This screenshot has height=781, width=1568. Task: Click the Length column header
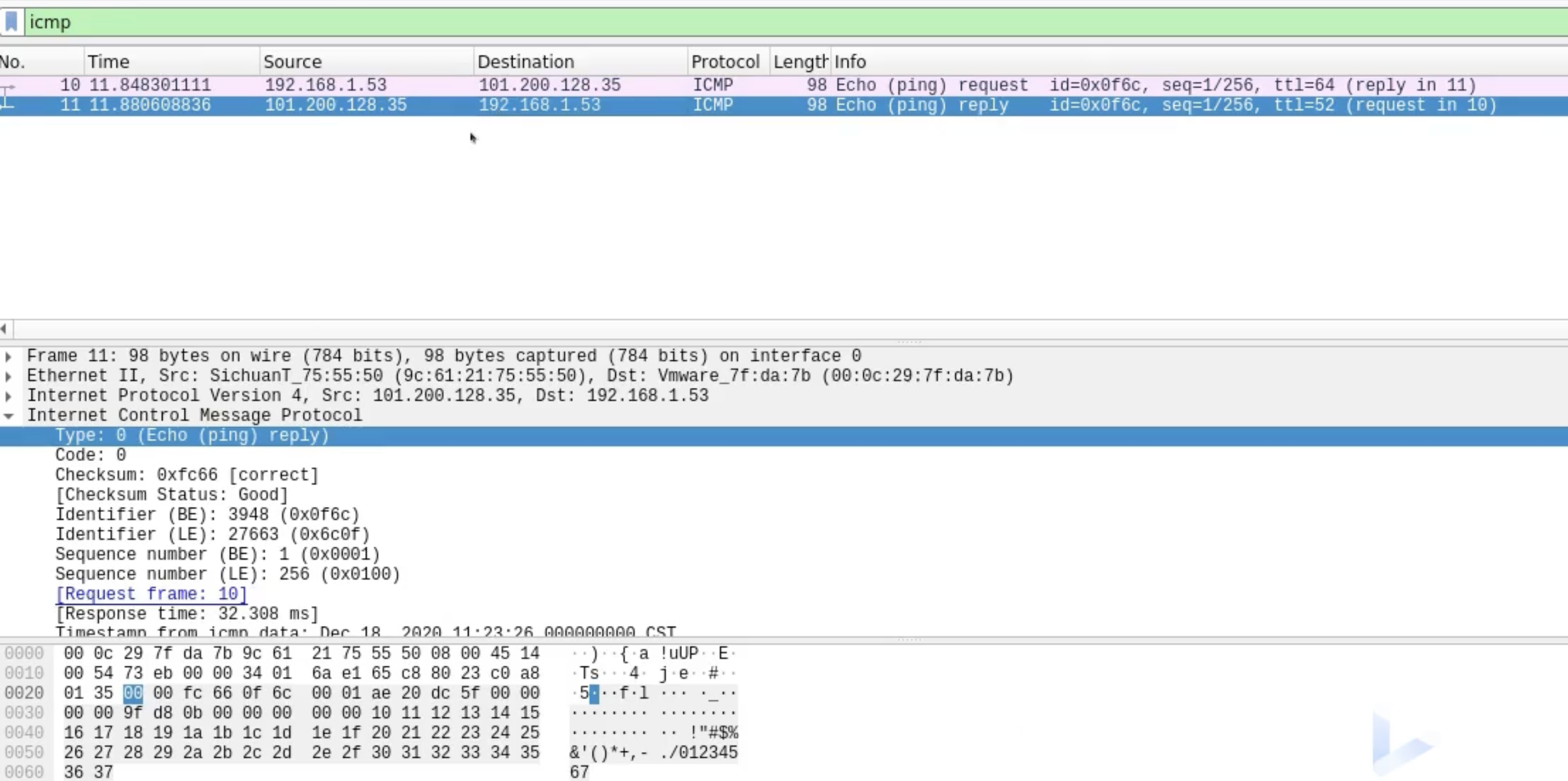tap(800, 62)
